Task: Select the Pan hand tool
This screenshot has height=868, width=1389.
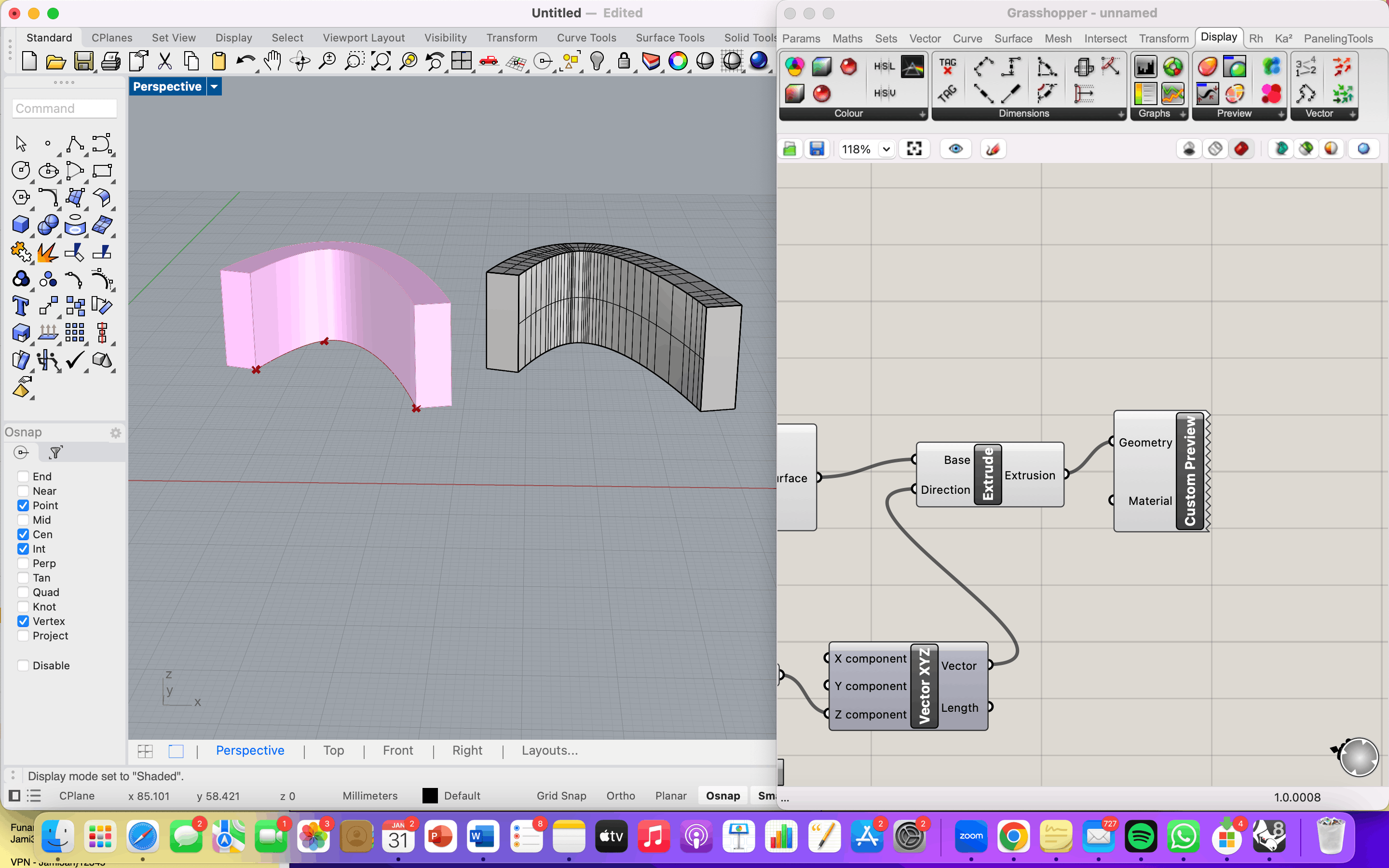Action: pos(272,61)
